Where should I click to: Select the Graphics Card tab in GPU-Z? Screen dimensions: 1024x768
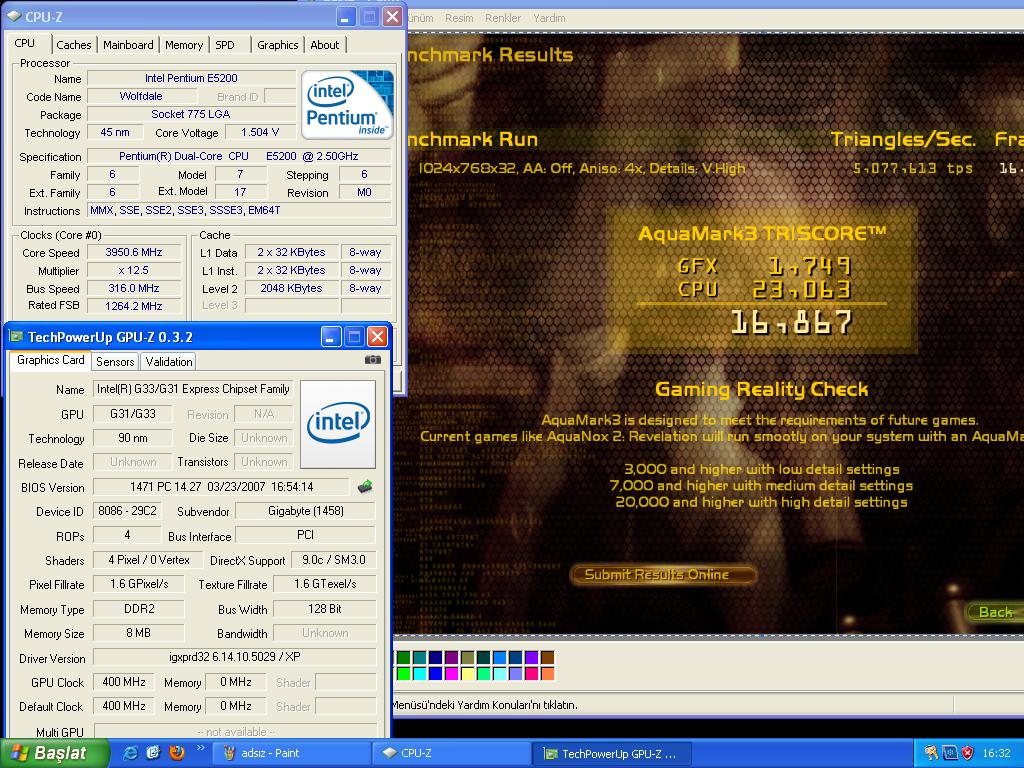[x=50, y=360]
